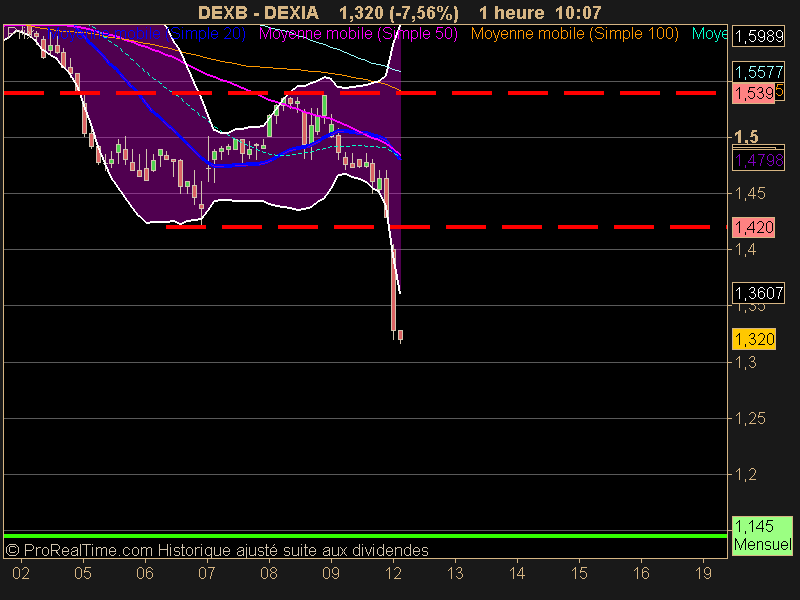Click date label 12 on time axis
The width and height of the screenshot is (800, 600).
[393, 573]
